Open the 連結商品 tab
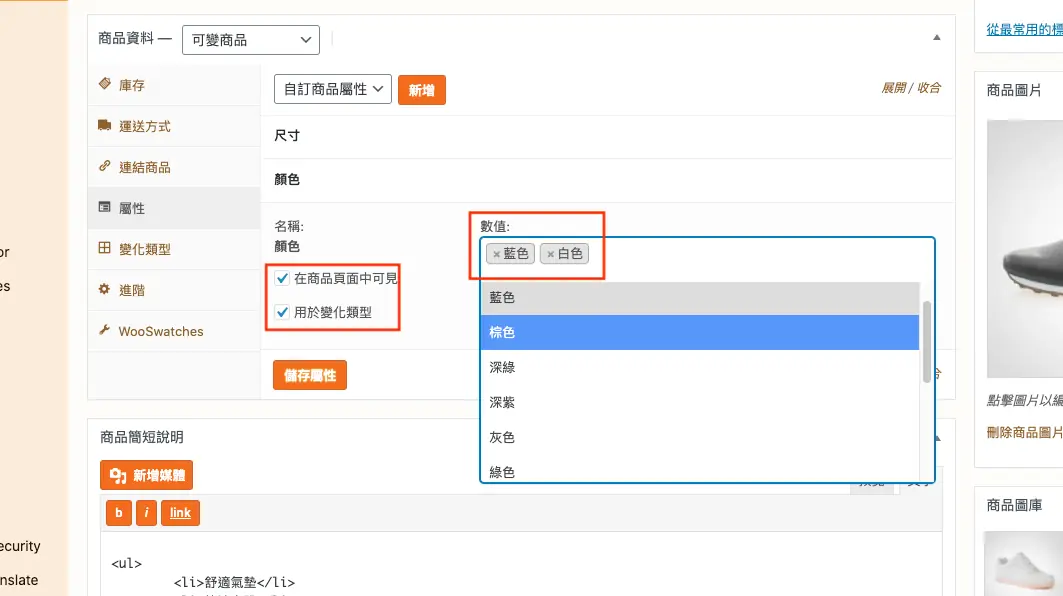 point(174,167)
